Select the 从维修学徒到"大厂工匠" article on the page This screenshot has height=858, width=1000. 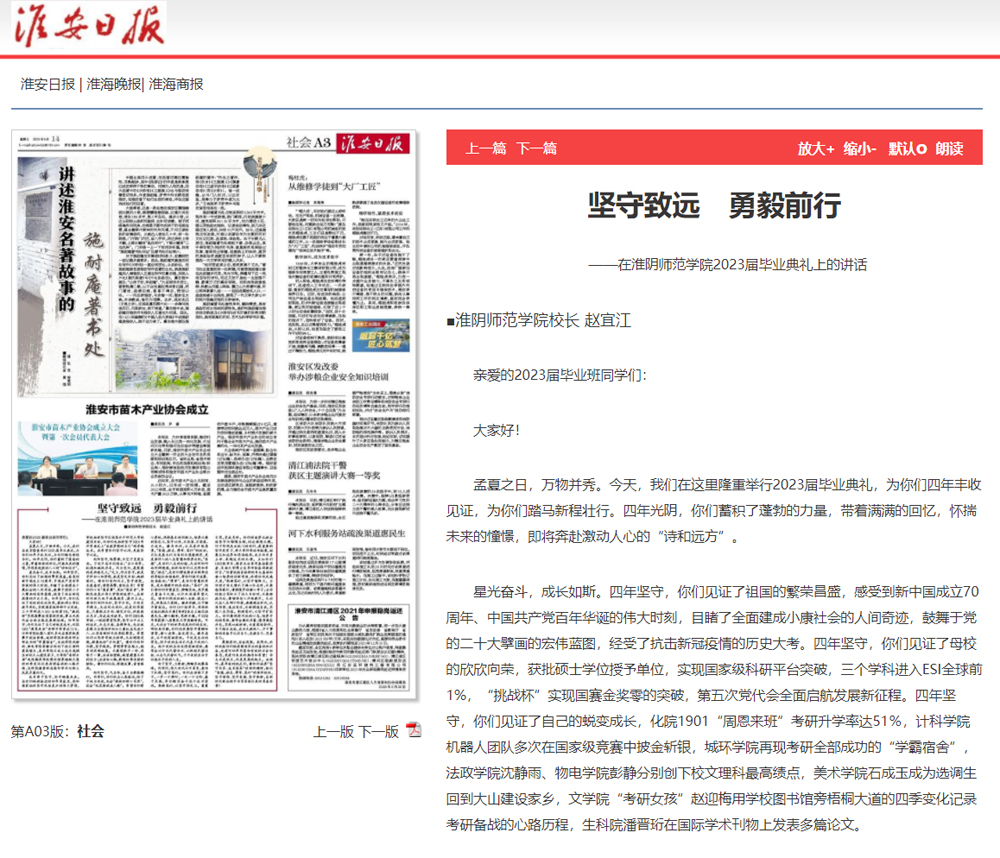pyautogui.click(x=348, y=262)
